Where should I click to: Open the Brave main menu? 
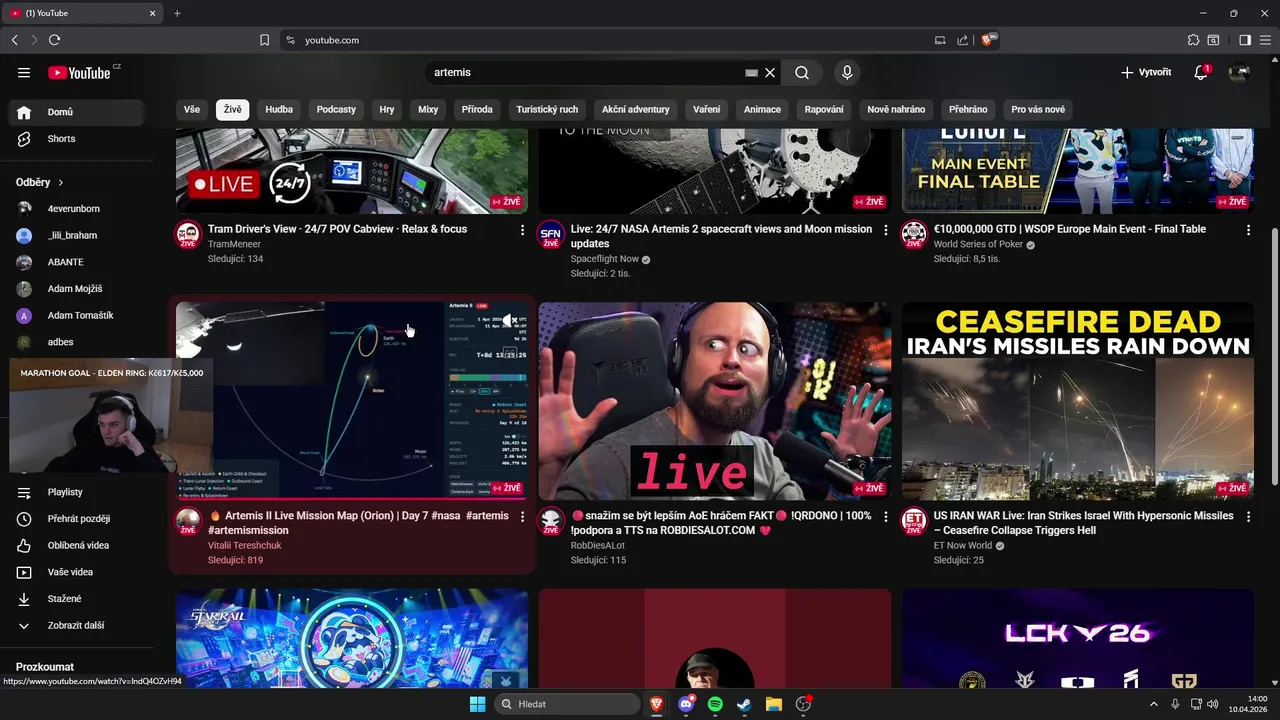point(1265,40)
